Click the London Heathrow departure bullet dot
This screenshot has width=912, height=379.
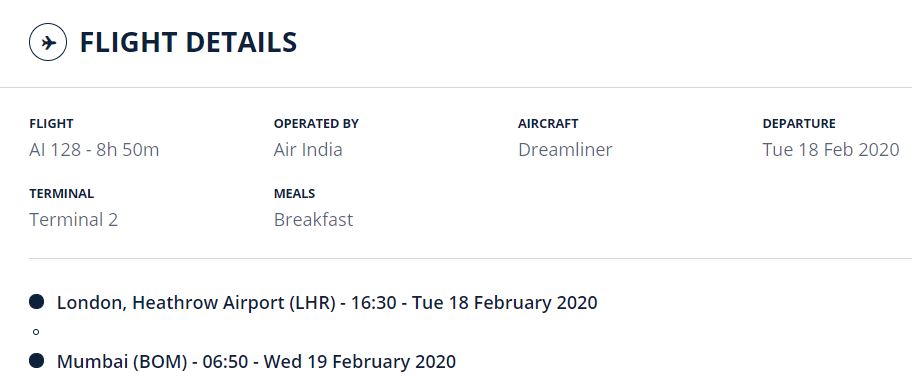click(36, 302)
